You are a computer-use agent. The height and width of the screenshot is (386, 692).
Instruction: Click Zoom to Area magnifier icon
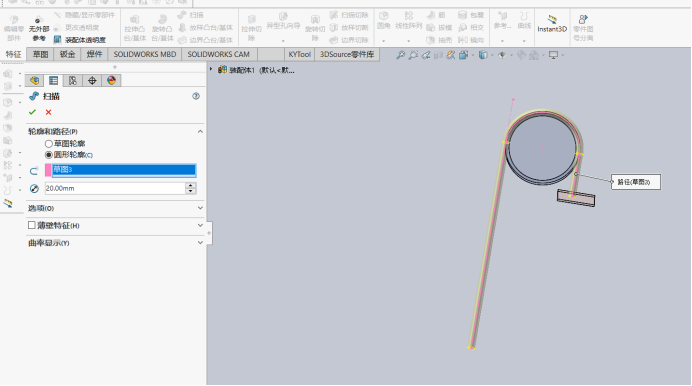point(413,55)
